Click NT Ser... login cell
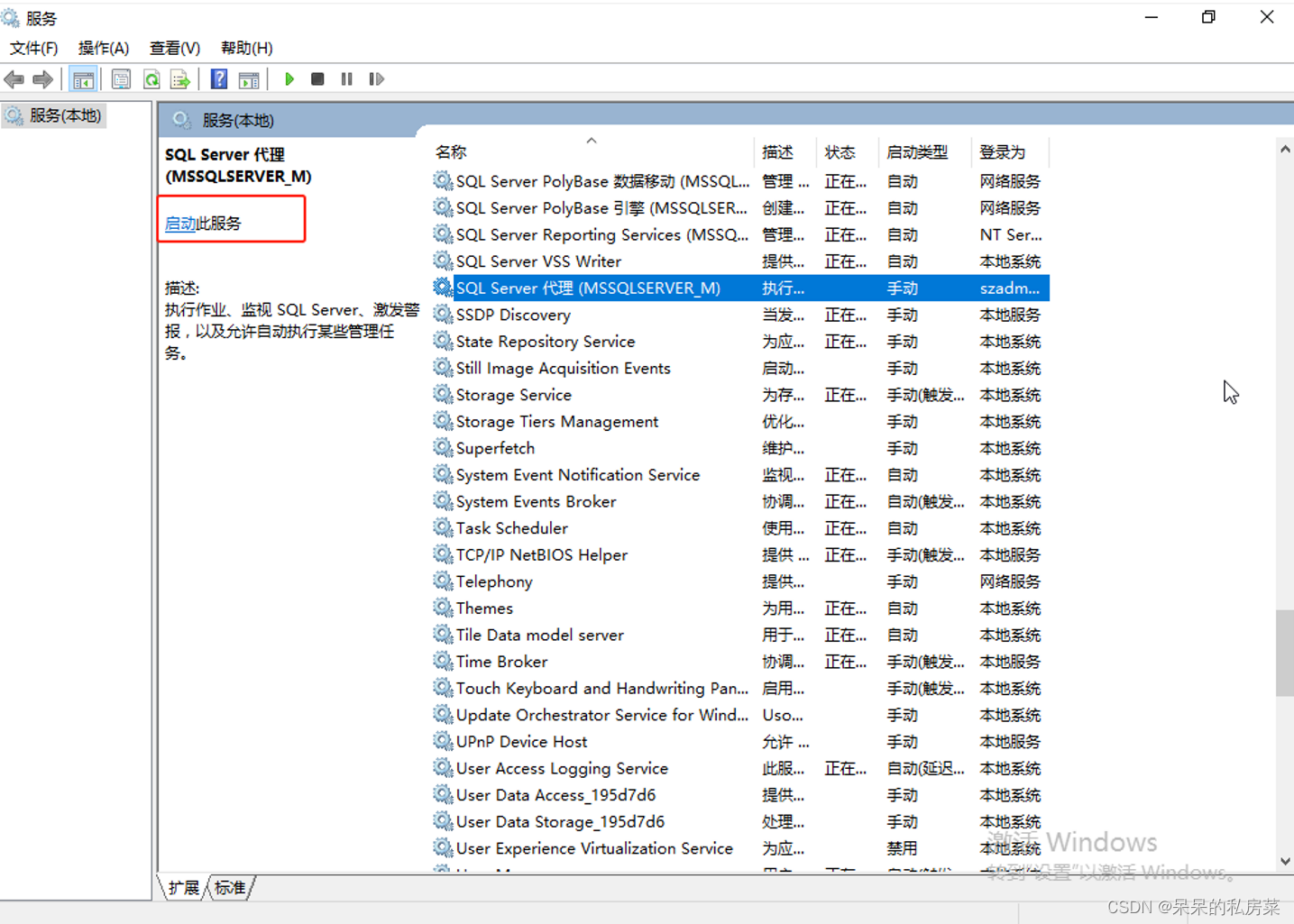Viewport: 1294px width, 924px height. (1011, 234)
